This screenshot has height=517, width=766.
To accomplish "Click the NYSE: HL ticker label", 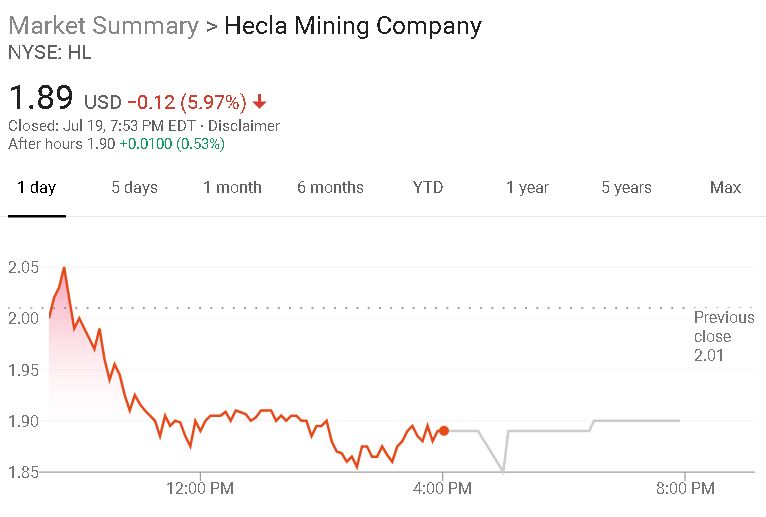I will click(x=49, y=53).
